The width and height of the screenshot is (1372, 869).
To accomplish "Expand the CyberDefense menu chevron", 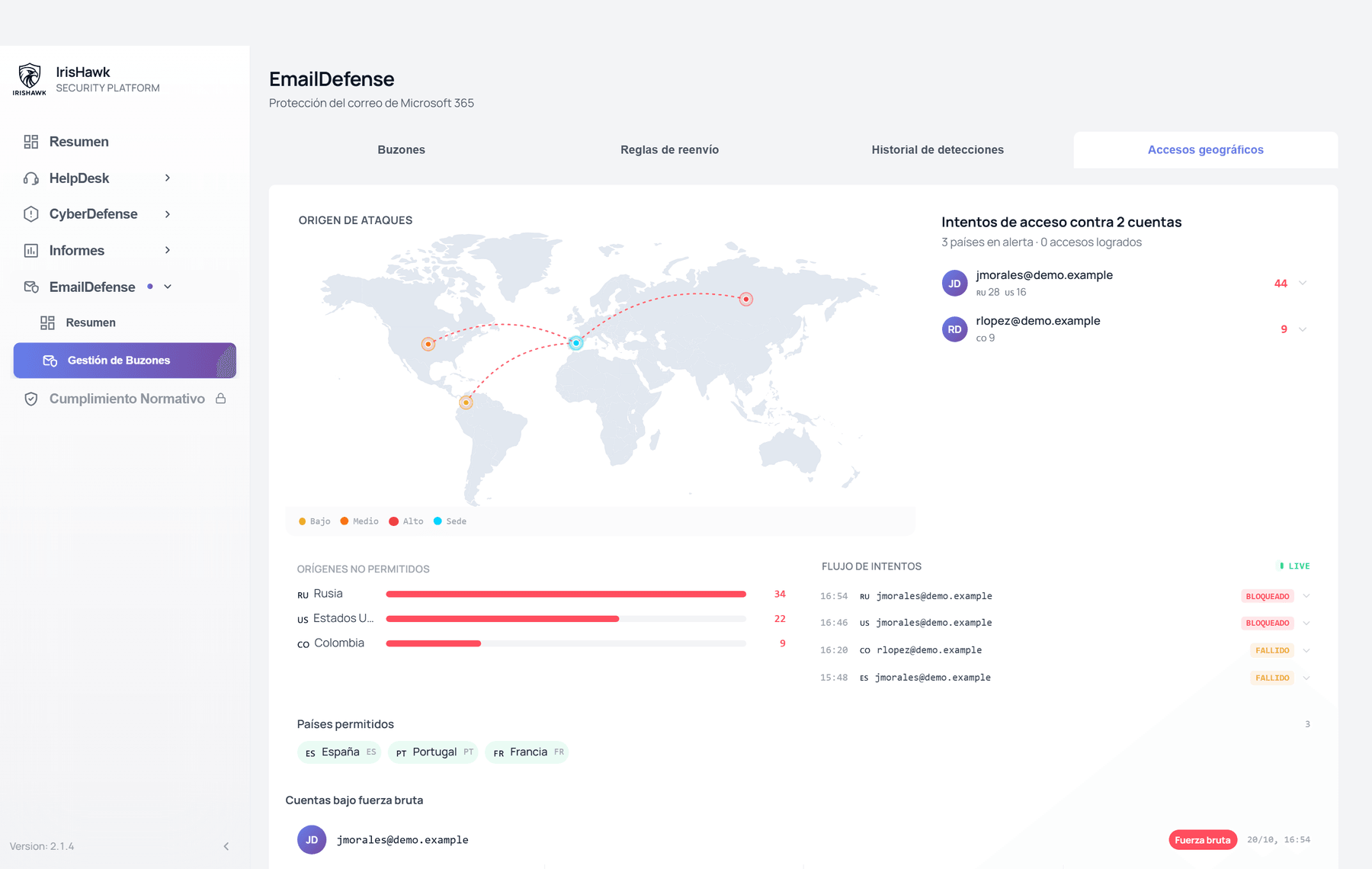I will pos(168,214).
